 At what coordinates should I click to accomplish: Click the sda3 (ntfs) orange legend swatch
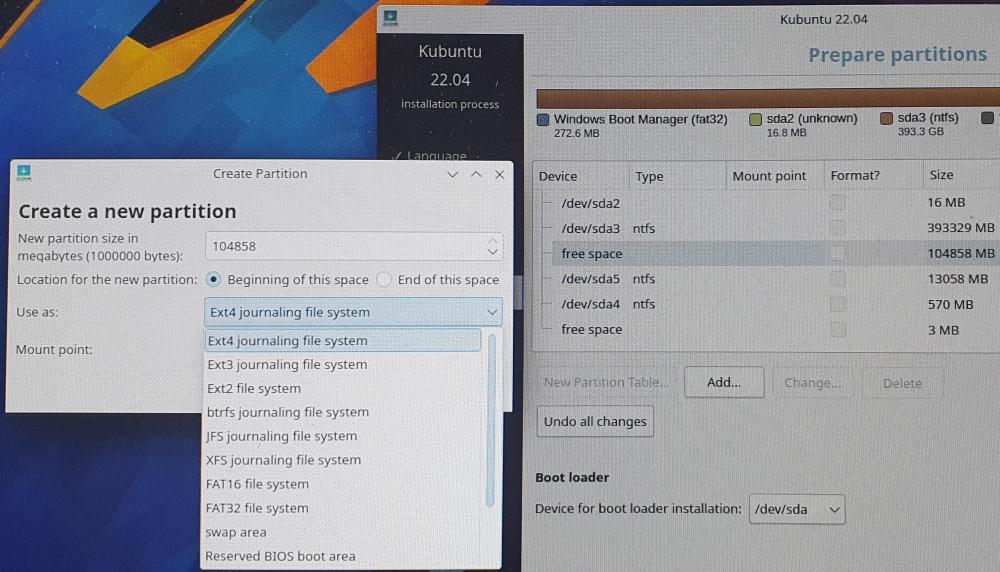(886, 119)
